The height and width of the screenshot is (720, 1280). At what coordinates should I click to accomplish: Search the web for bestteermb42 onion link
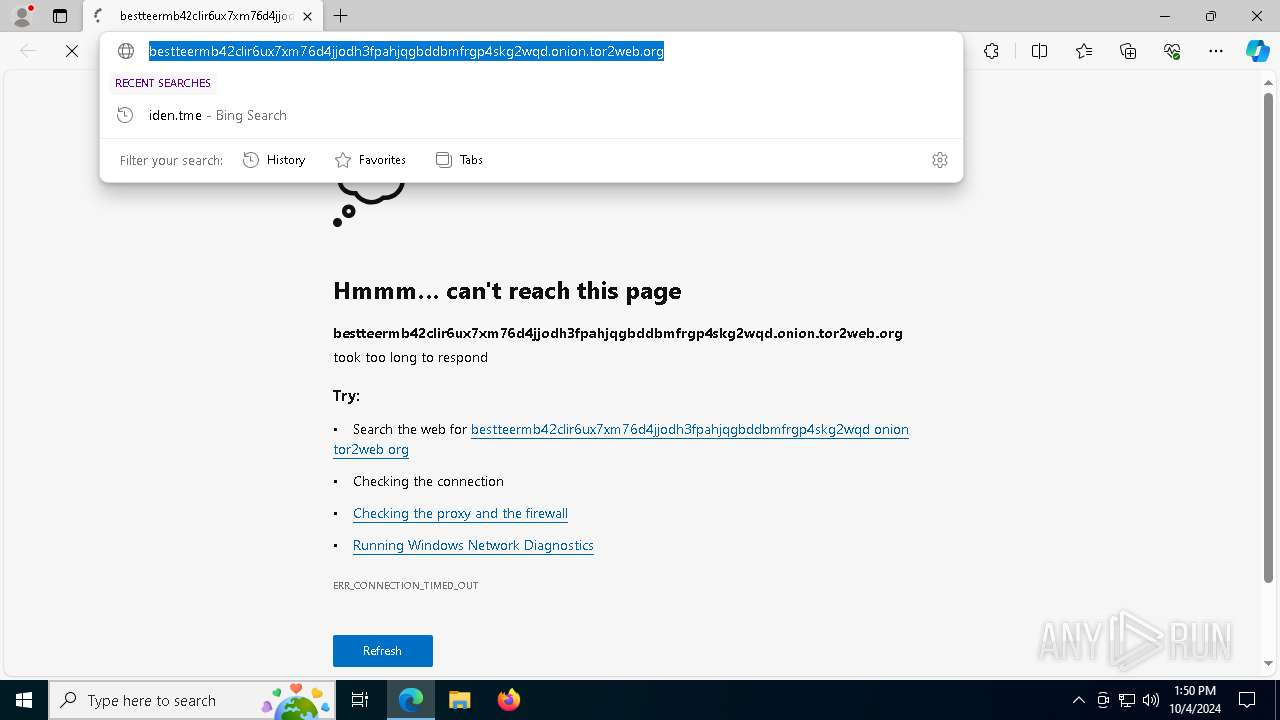pyautogui.click(x=621, y=439)
